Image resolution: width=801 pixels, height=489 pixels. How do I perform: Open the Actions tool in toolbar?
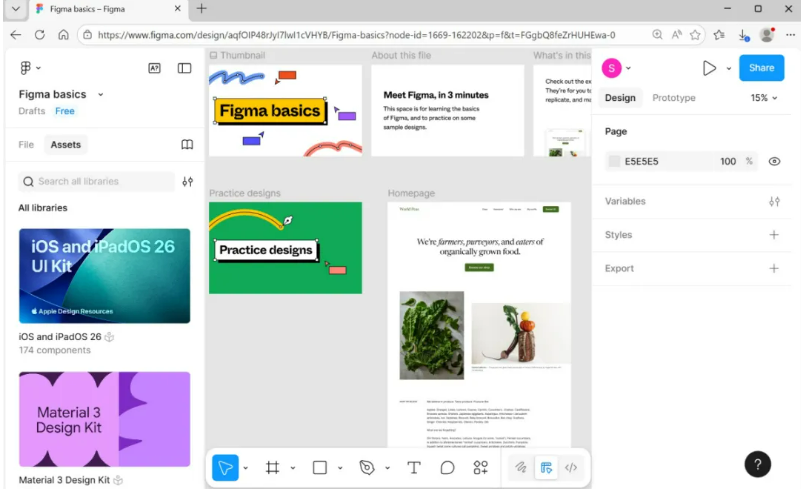pos(481,468)
